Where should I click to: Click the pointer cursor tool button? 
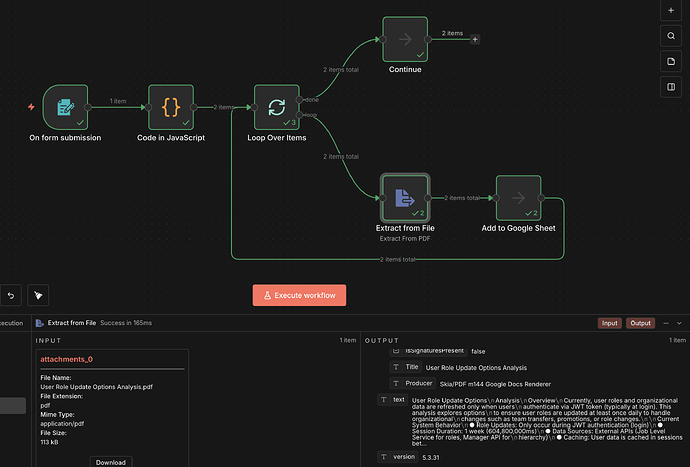click(x=37, y=295)
